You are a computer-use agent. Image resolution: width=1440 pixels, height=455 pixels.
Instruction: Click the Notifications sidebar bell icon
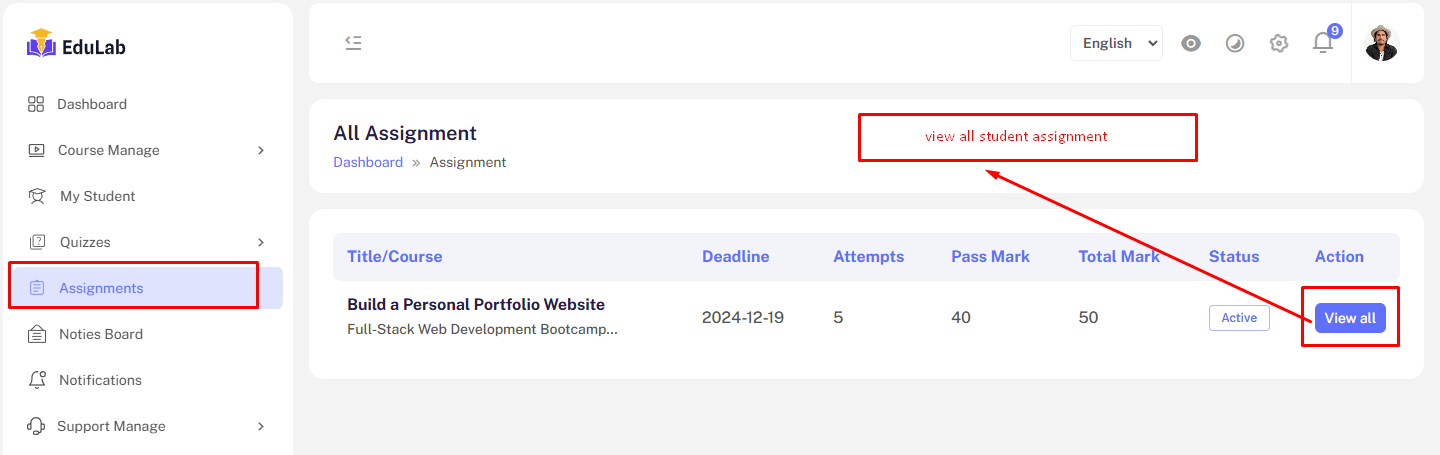click(x=37, y=380)
